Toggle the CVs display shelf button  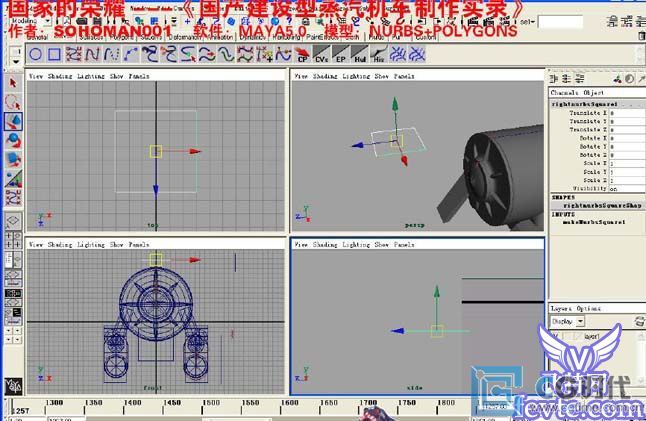coord(321,54)
